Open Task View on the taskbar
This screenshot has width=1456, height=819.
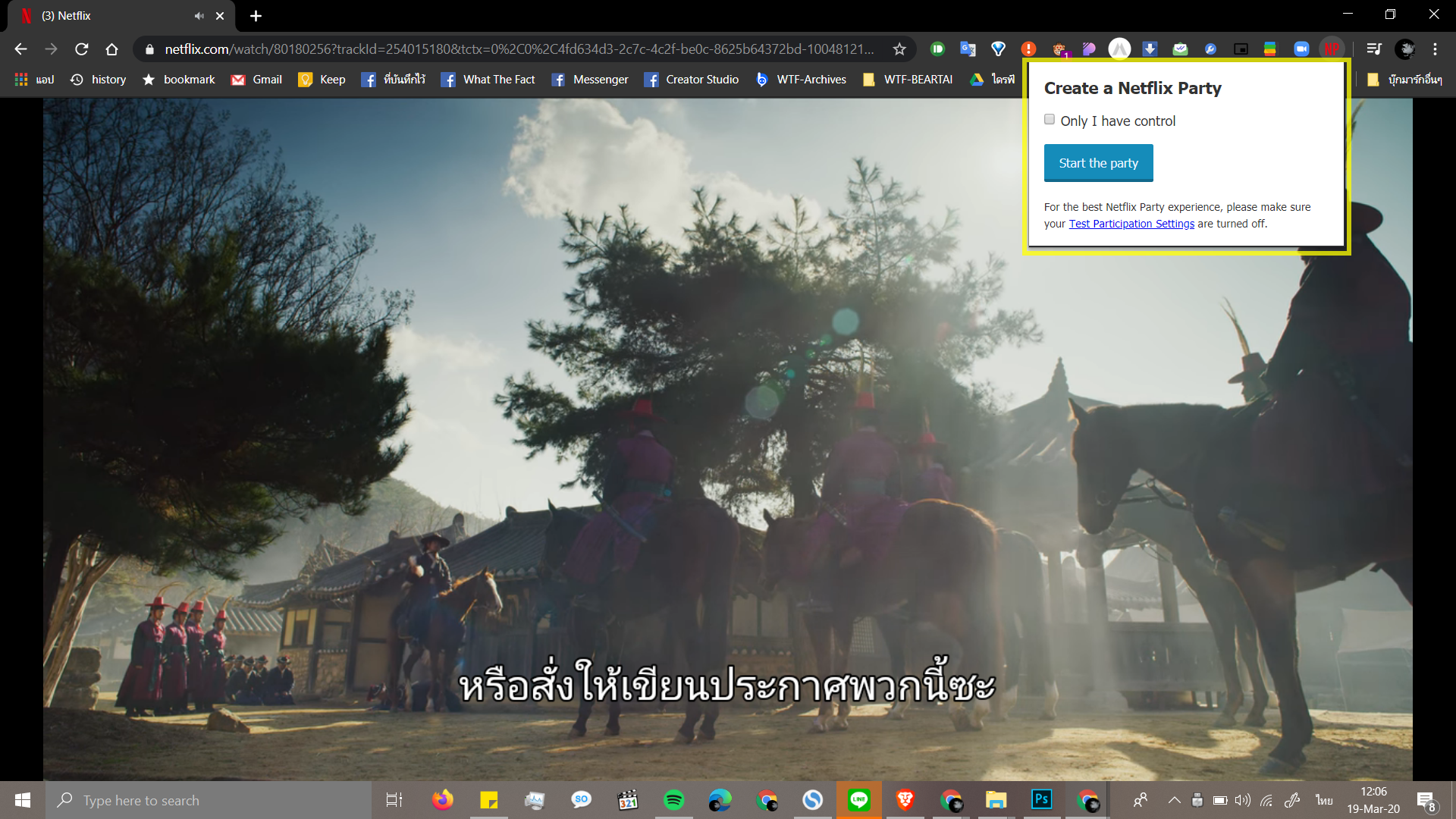pos(394,800)
